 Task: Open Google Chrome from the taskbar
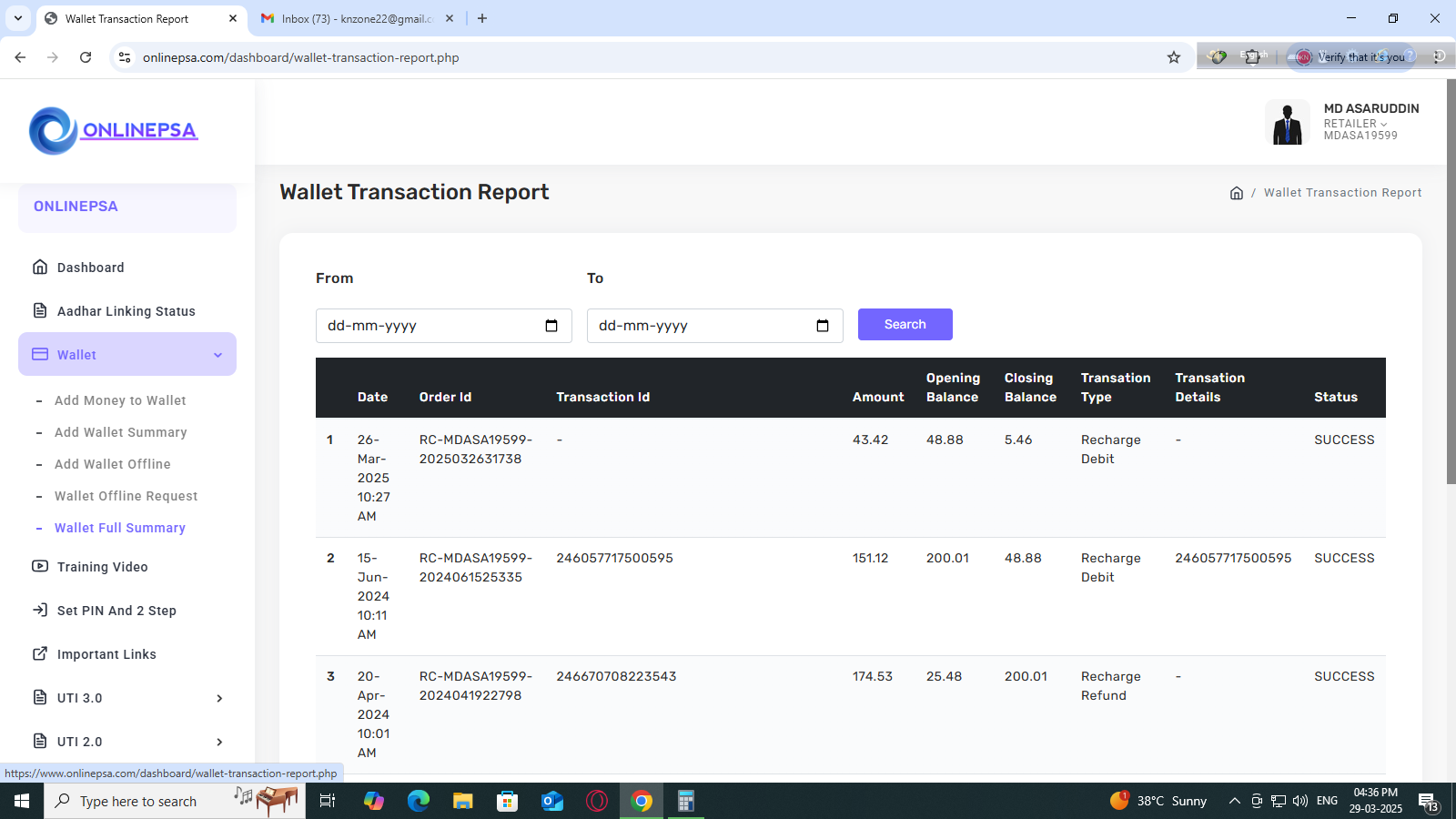click(x=642, y=801)
